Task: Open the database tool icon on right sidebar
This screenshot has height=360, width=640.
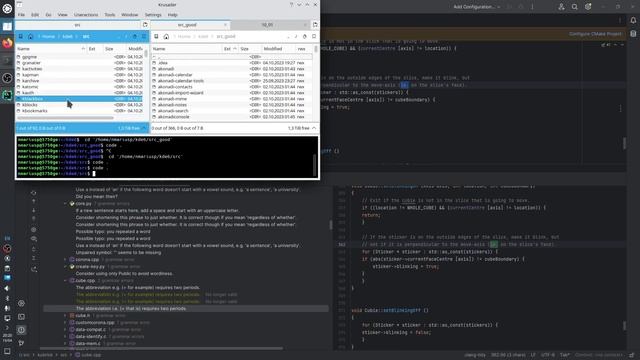Action: 633,34
